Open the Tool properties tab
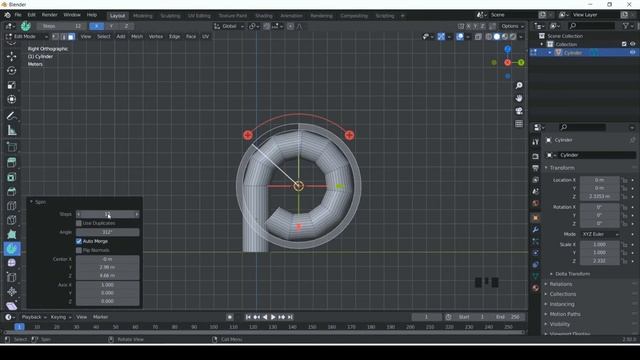This screenshot has width=640, height=360. (536, 142)
